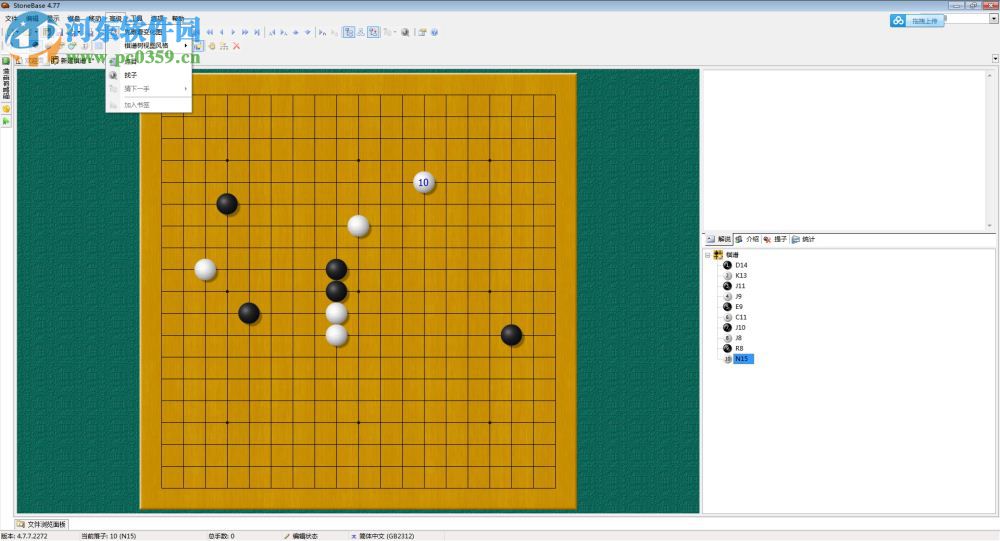This screenshot has width=1000, height=541.
Task: Open the 高级 menu in menu bar
Action: [x=115, y=19]
